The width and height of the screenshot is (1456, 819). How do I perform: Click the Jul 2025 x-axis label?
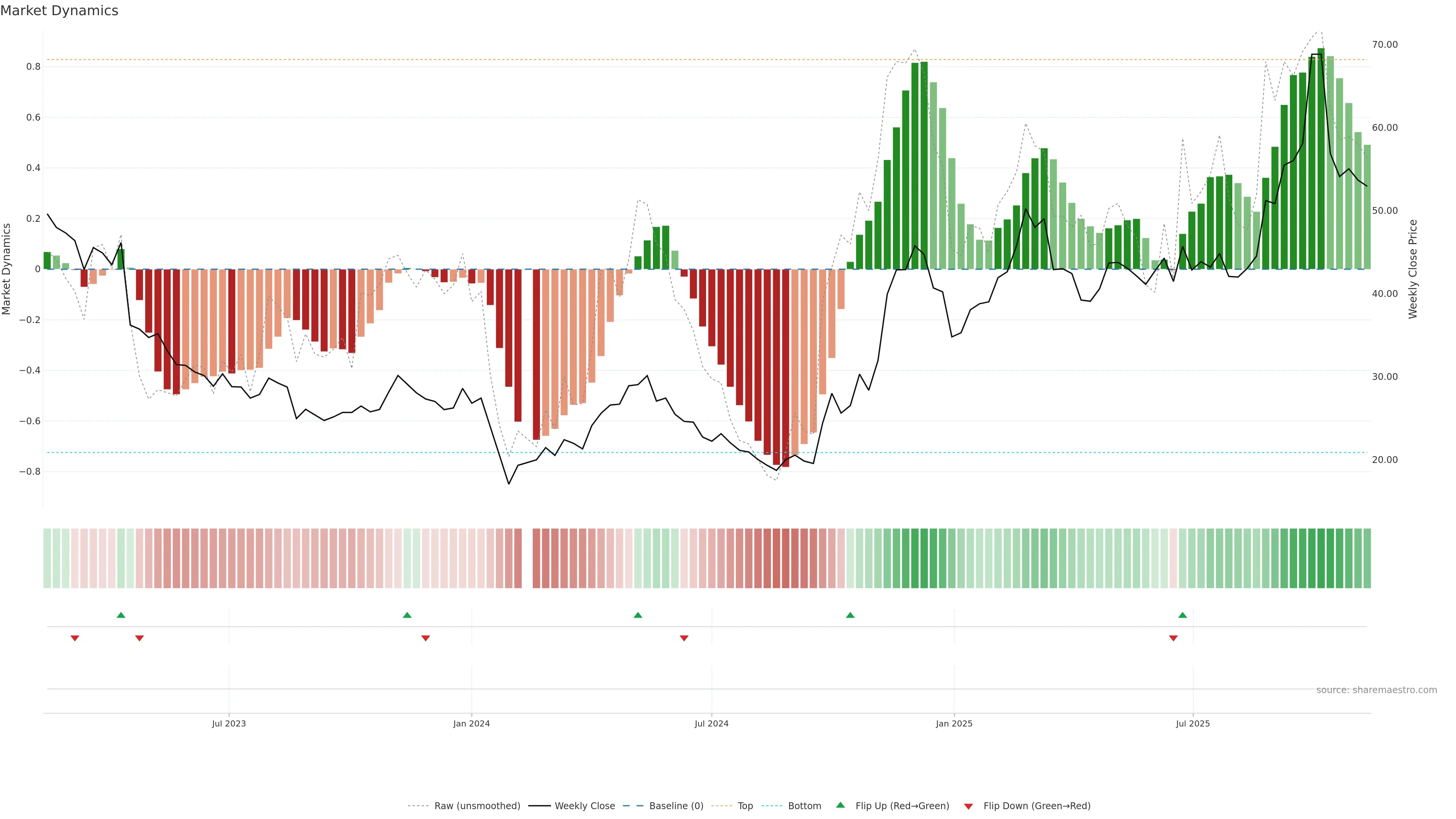tap(1192, 723)
